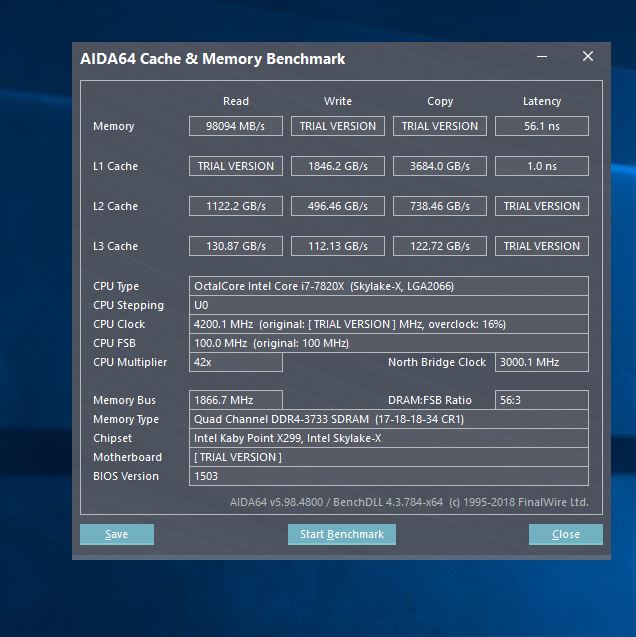Click the Read column header

pos(236,101)
